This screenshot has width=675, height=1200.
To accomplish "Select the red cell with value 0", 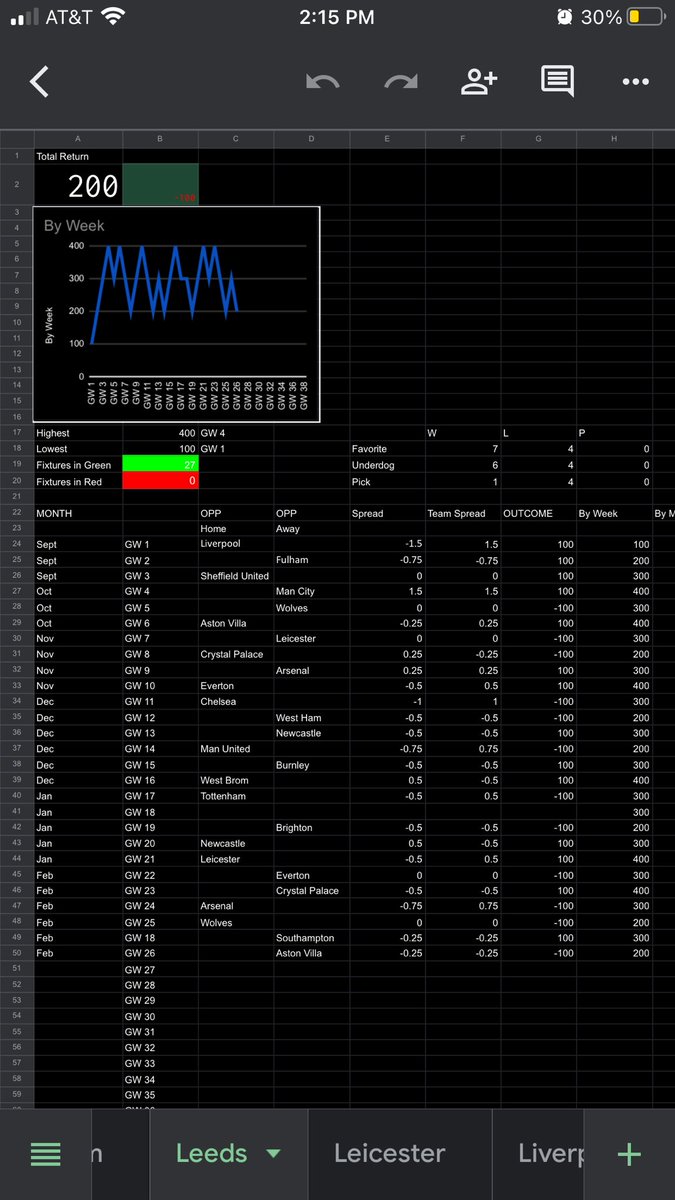I will pos(160,481).
